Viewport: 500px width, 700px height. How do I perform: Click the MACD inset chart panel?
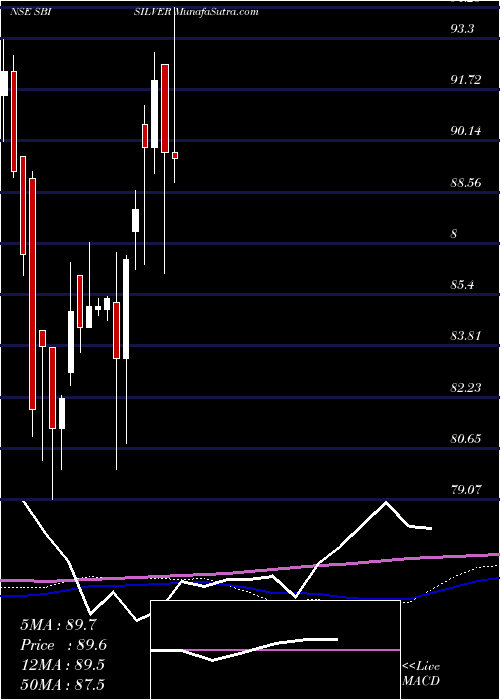click(275, 650)
